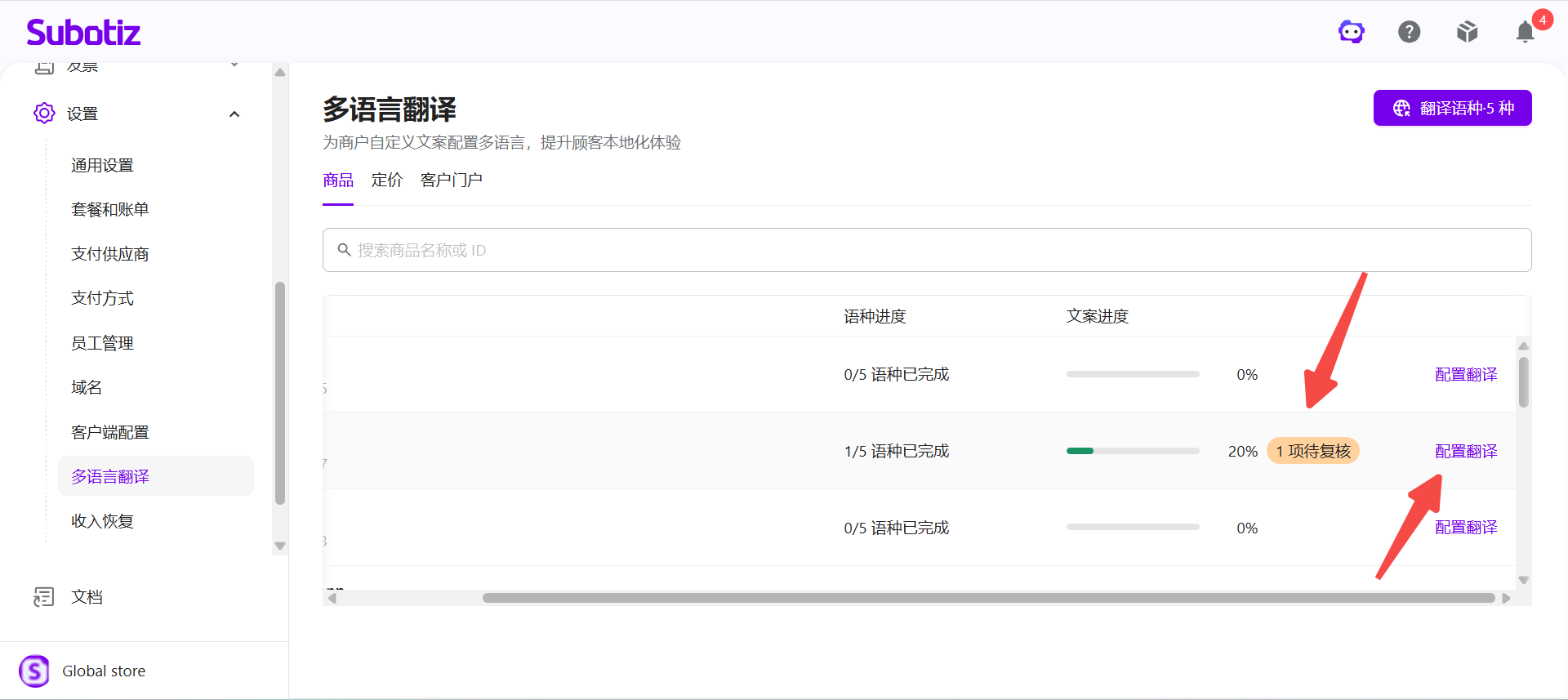Image resolution: width=1568 pixels, height=700 pixels.
Task: Click the Global store avatar icon
Action: pyautogui.click(x=34, y=671)
